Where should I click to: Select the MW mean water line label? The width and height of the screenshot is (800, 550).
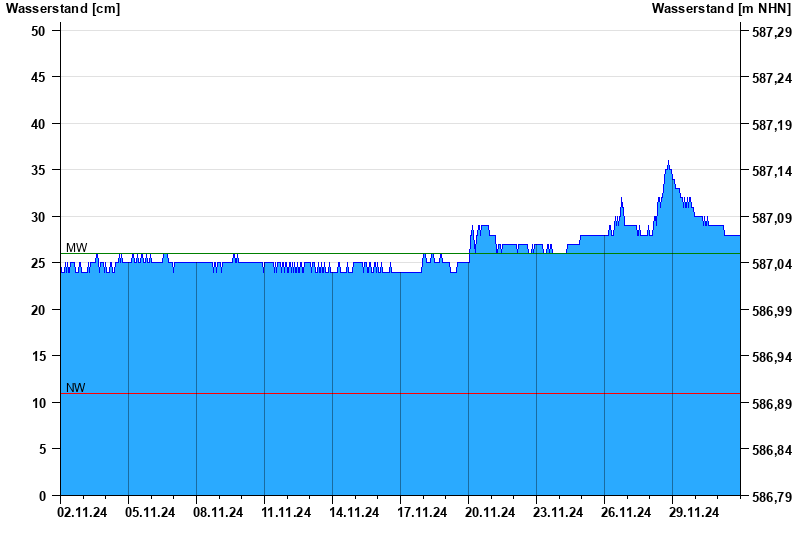click(x=77, y=247)
